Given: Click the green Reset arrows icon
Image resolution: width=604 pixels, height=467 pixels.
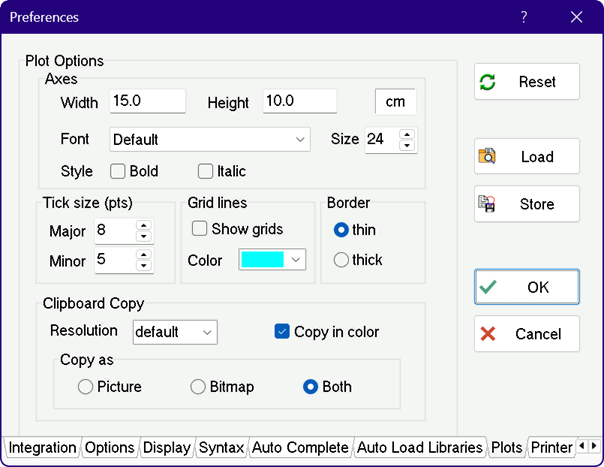Looking at the screenshot, I should [x=488, y=82].
